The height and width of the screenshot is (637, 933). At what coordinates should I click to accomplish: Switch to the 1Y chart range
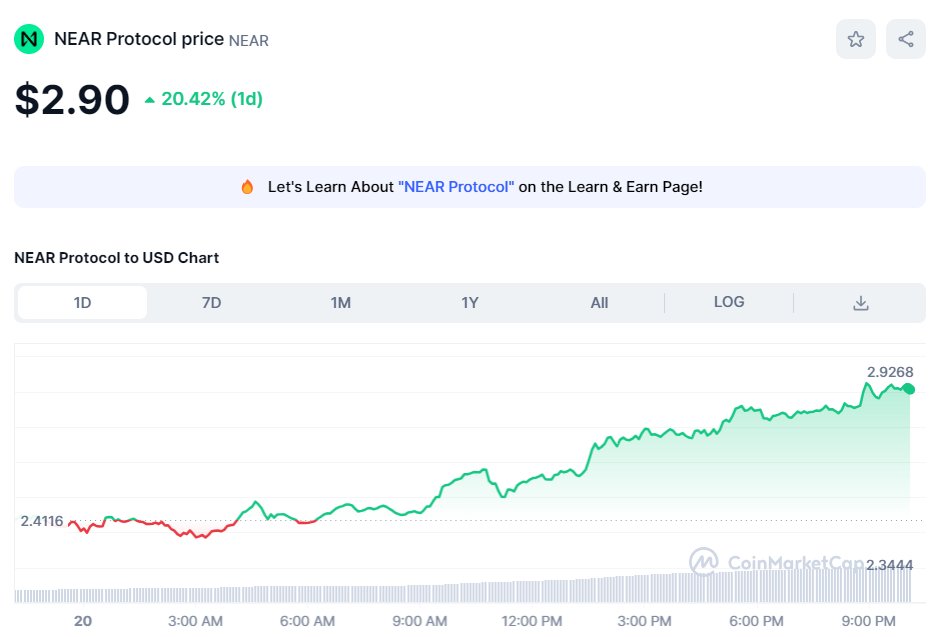[470, 303]
